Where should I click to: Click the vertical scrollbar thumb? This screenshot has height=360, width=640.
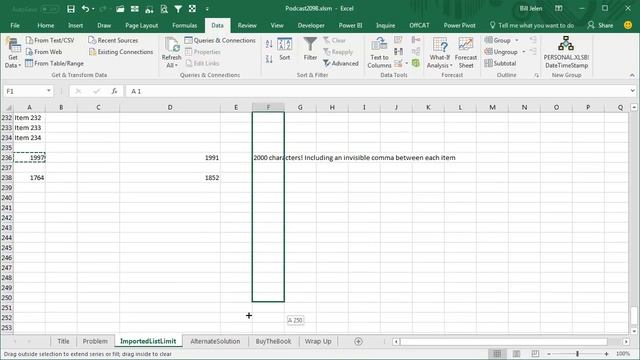pyautogui.click(x=634, y=316)
